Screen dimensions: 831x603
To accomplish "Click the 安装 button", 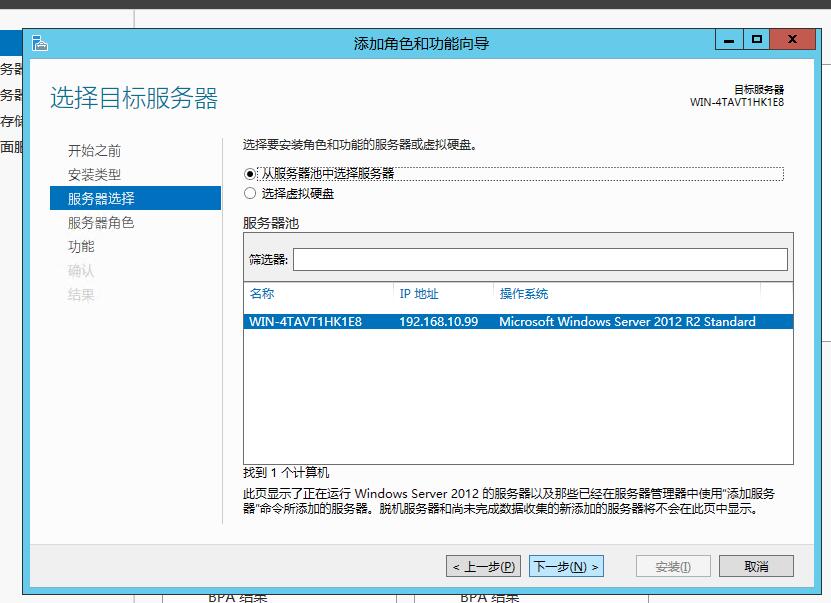I will point(672,565).
